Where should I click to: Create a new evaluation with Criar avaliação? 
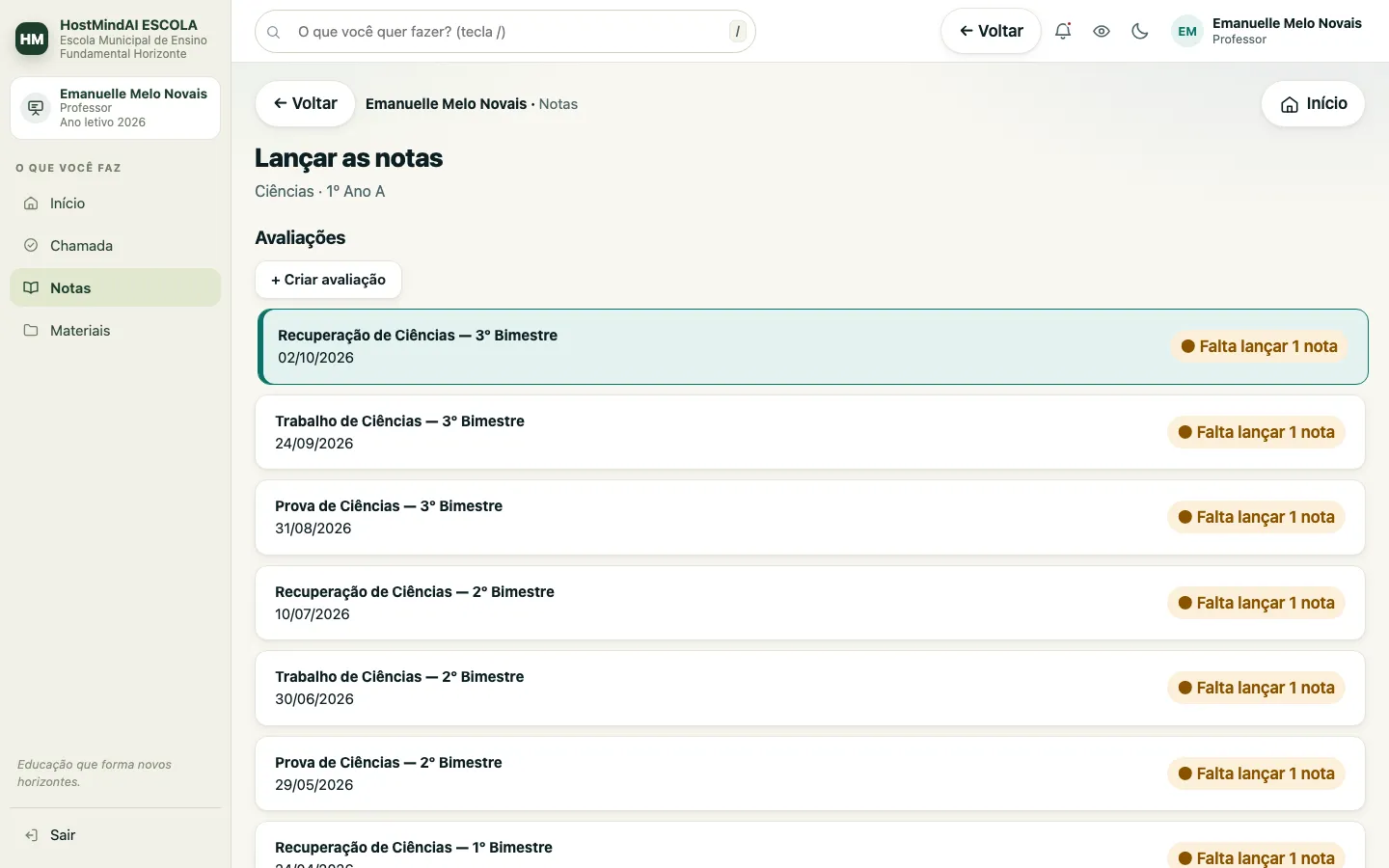pos(328,280)
